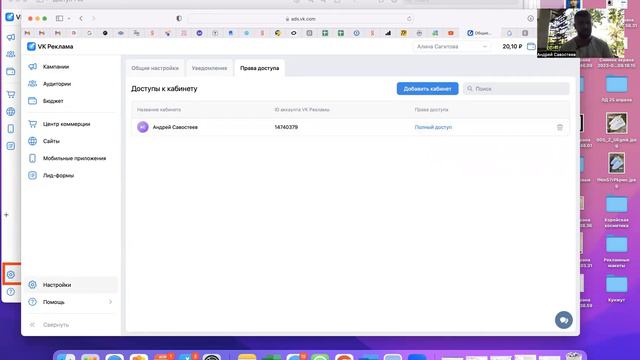Click the Safari forward arrow
This screenshot has height=360, width=640.
93,18
